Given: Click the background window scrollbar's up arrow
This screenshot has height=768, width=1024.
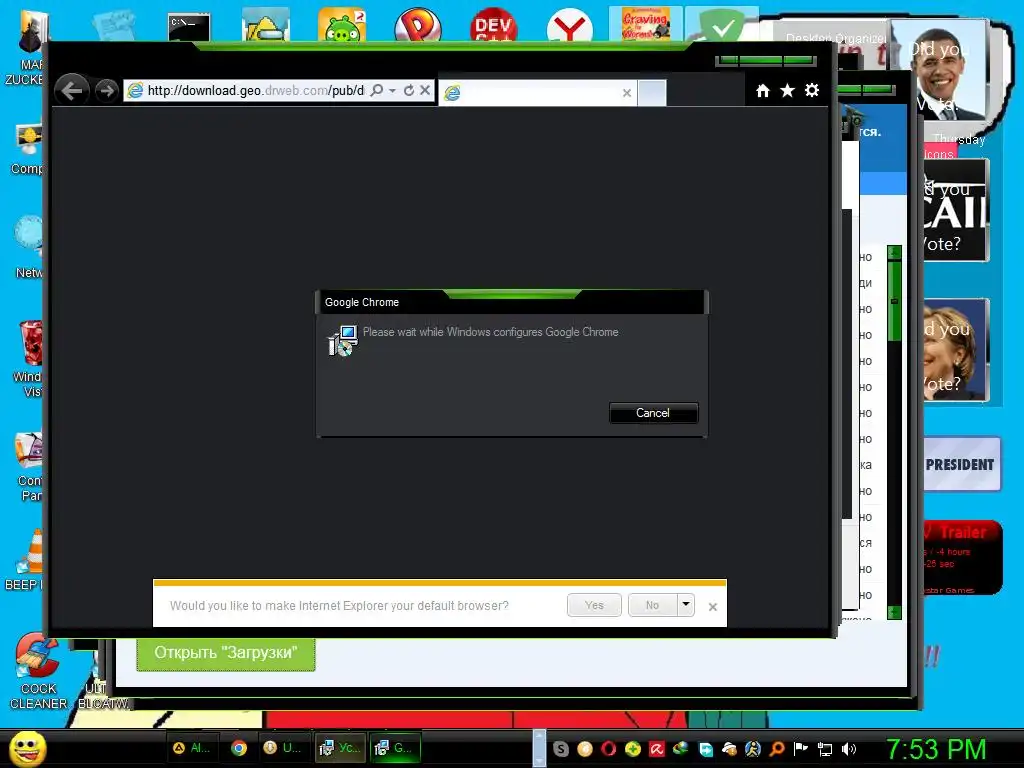Looking at the screenshot, I should pos(895,252).
